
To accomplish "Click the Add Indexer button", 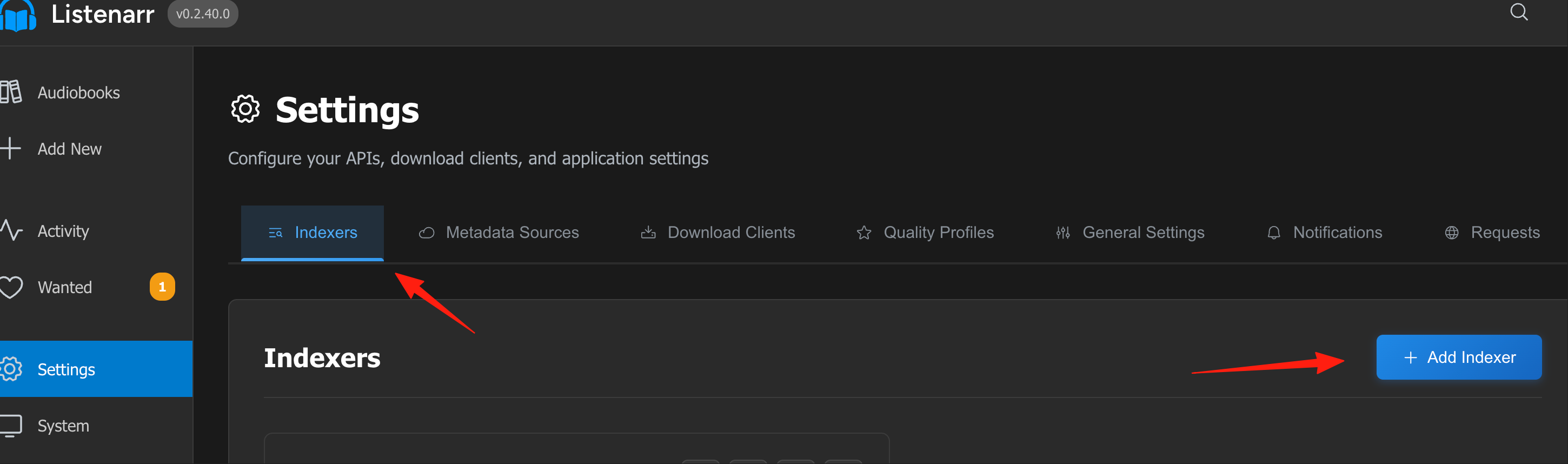I will [x=1458, y=357].
